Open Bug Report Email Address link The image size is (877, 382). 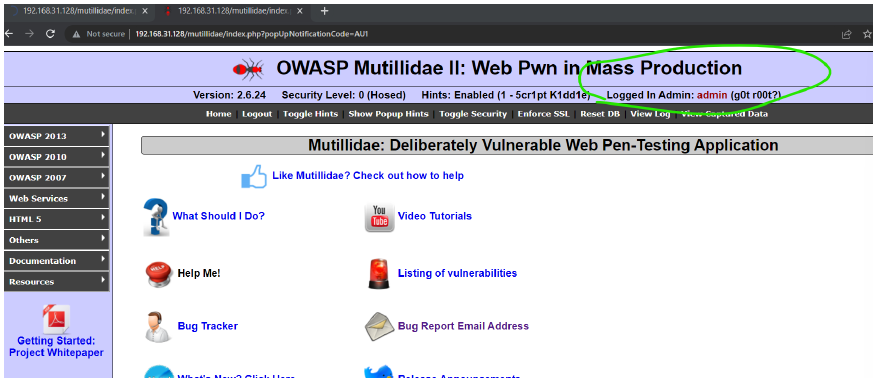coord(463,326)
